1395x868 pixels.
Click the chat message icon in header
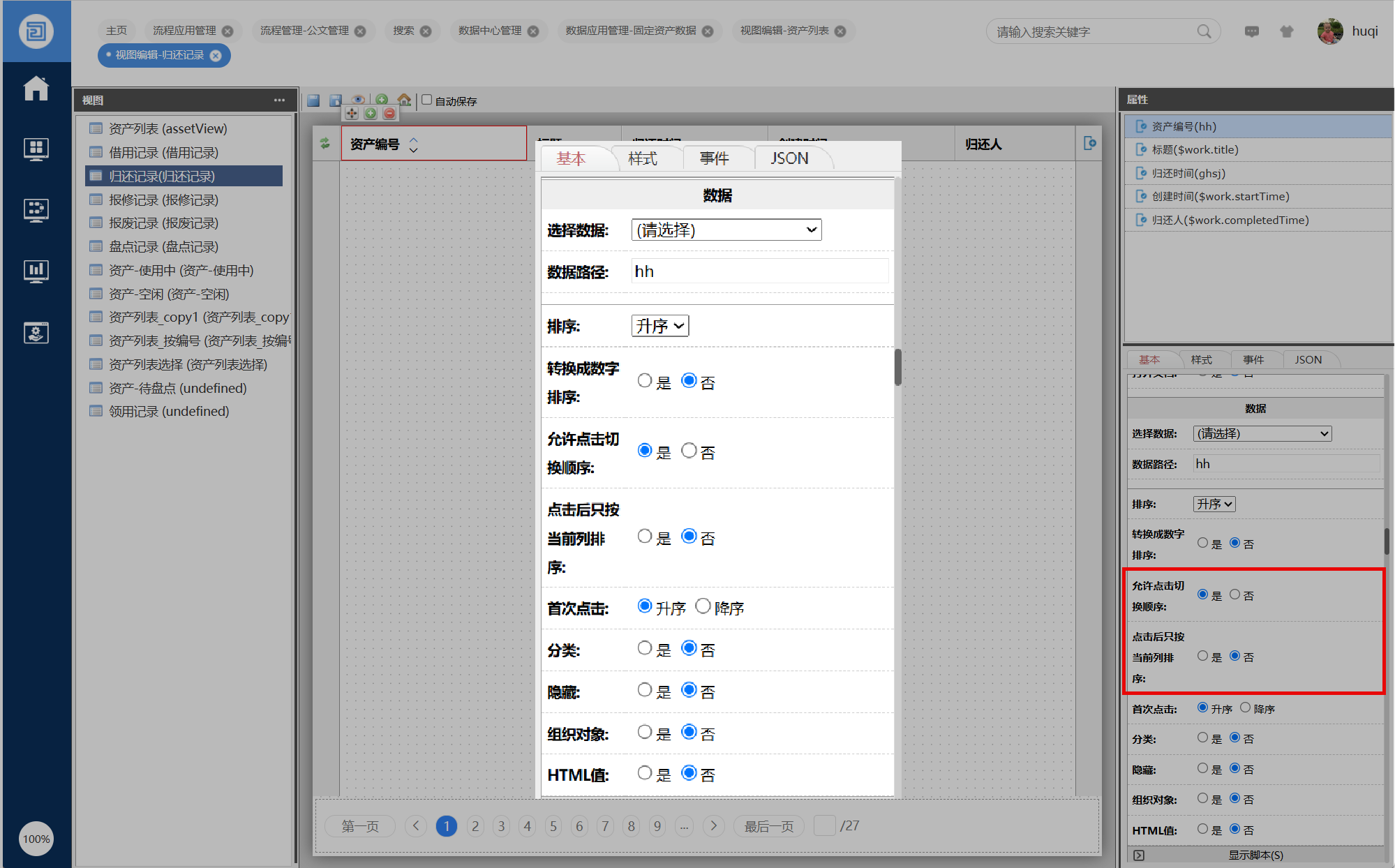tap(1252, 31)
